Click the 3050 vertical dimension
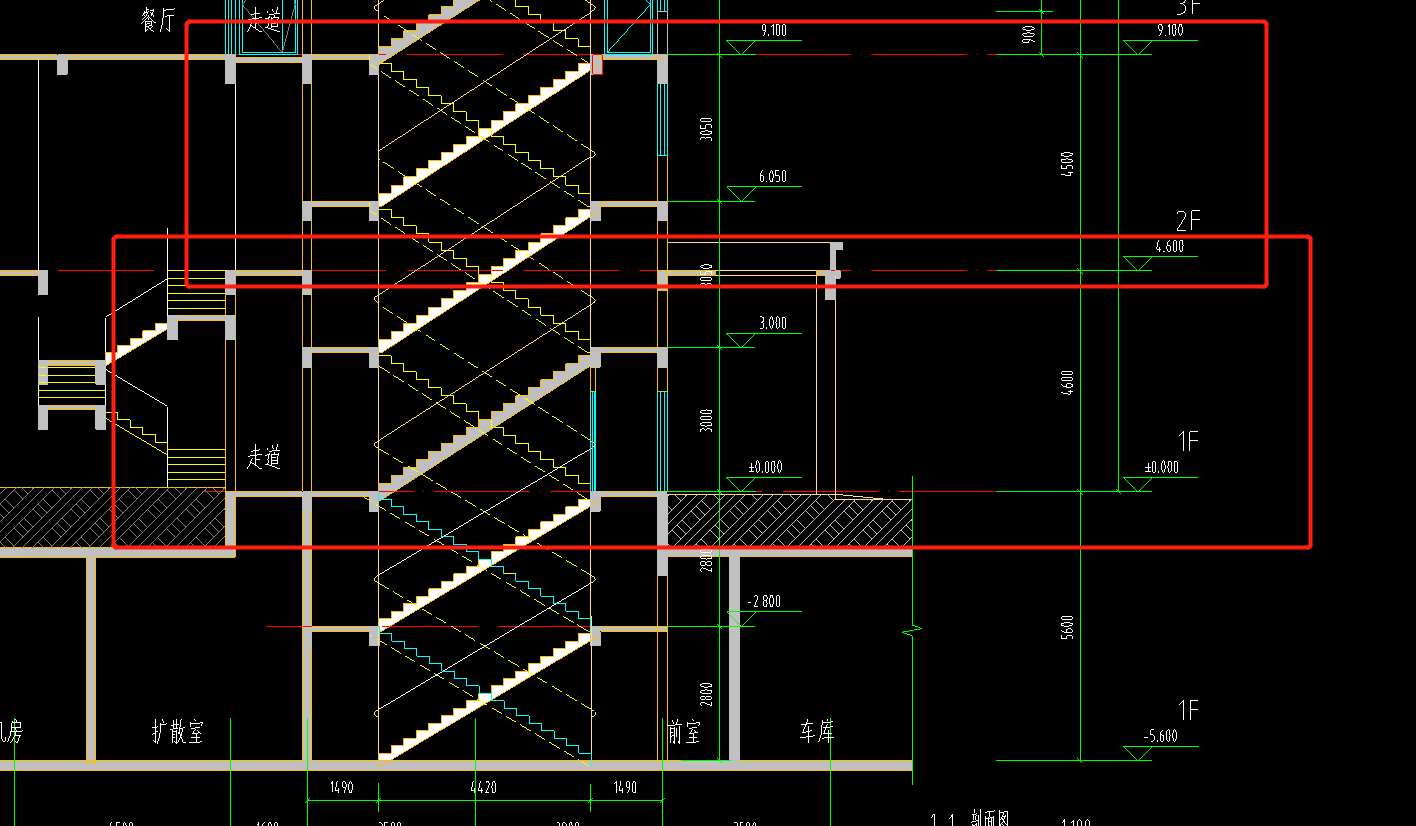Image resolution: width=1416 pixels, height=826 pixels. [707, 128]
